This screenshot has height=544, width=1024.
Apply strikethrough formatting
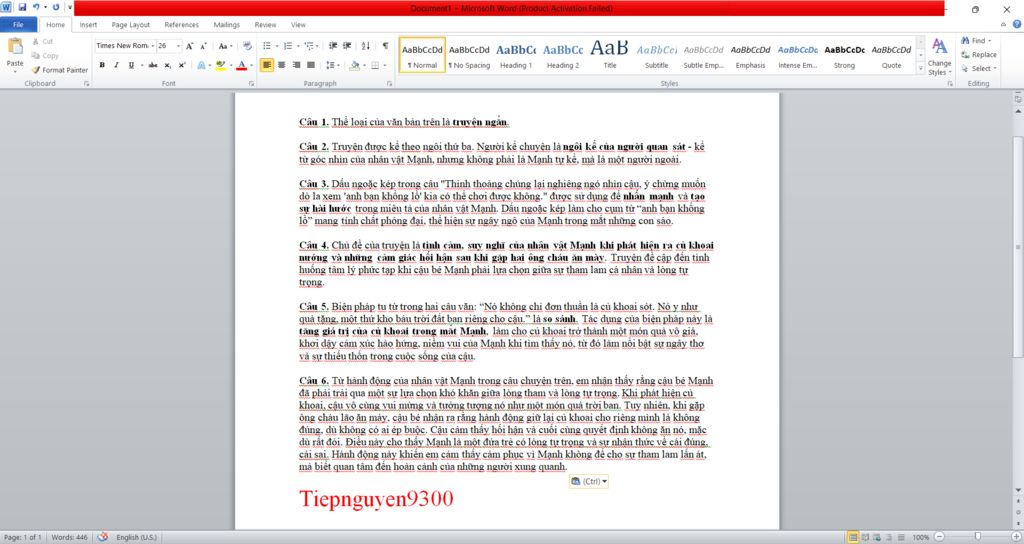[x=153, y=65]
